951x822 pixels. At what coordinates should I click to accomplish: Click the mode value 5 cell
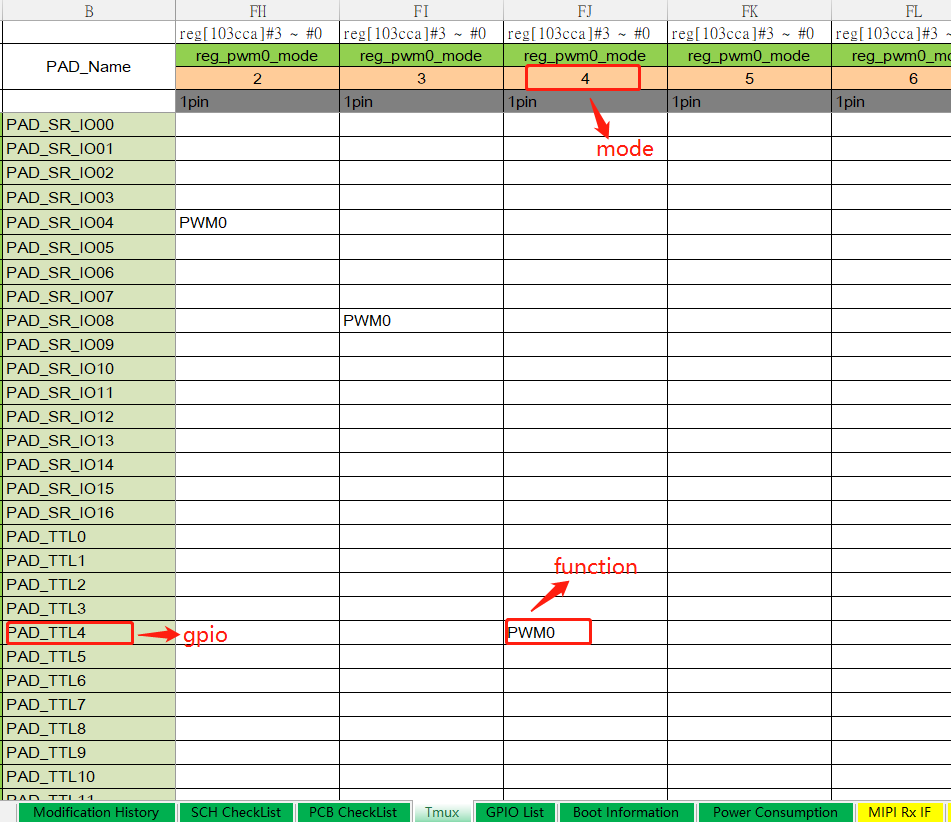[749, 78]
